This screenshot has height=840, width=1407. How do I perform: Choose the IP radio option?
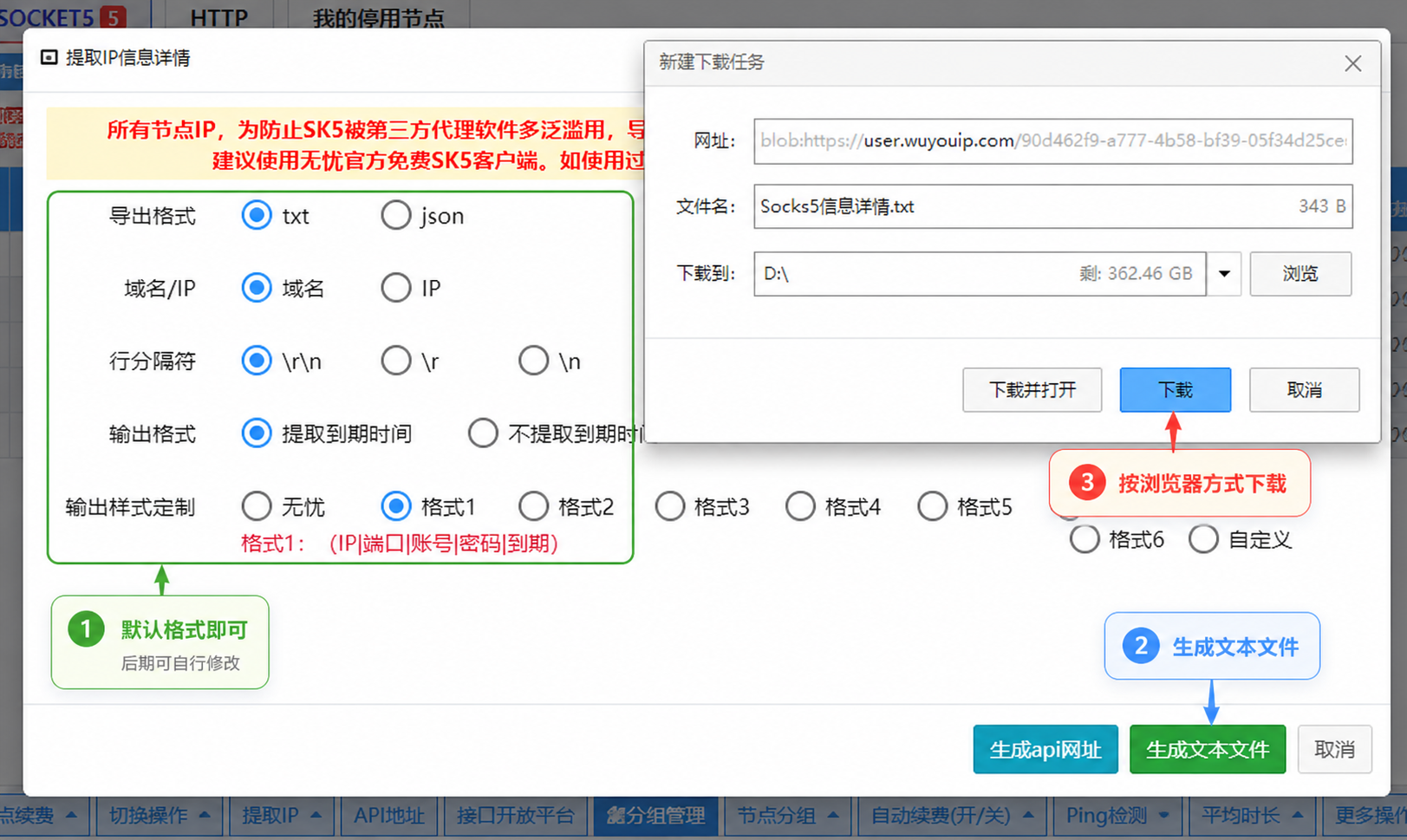tap(395, 288)
